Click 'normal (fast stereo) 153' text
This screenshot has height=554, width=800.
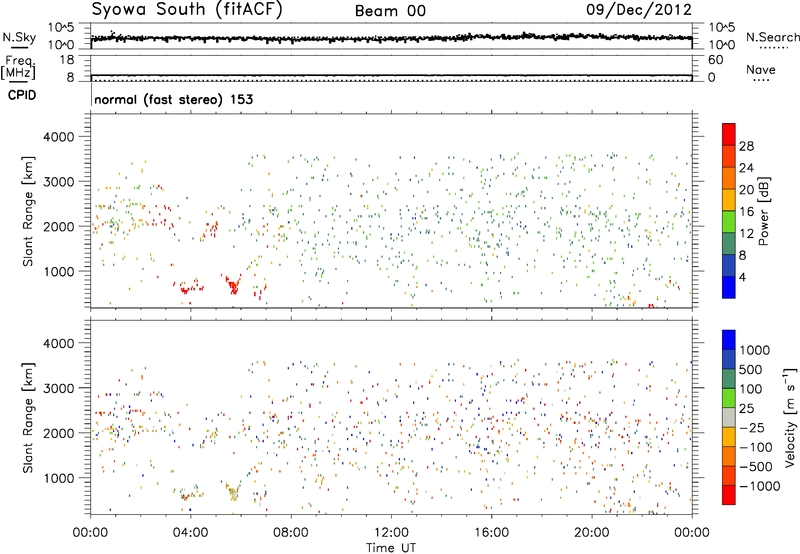click(x=173, y=99)
